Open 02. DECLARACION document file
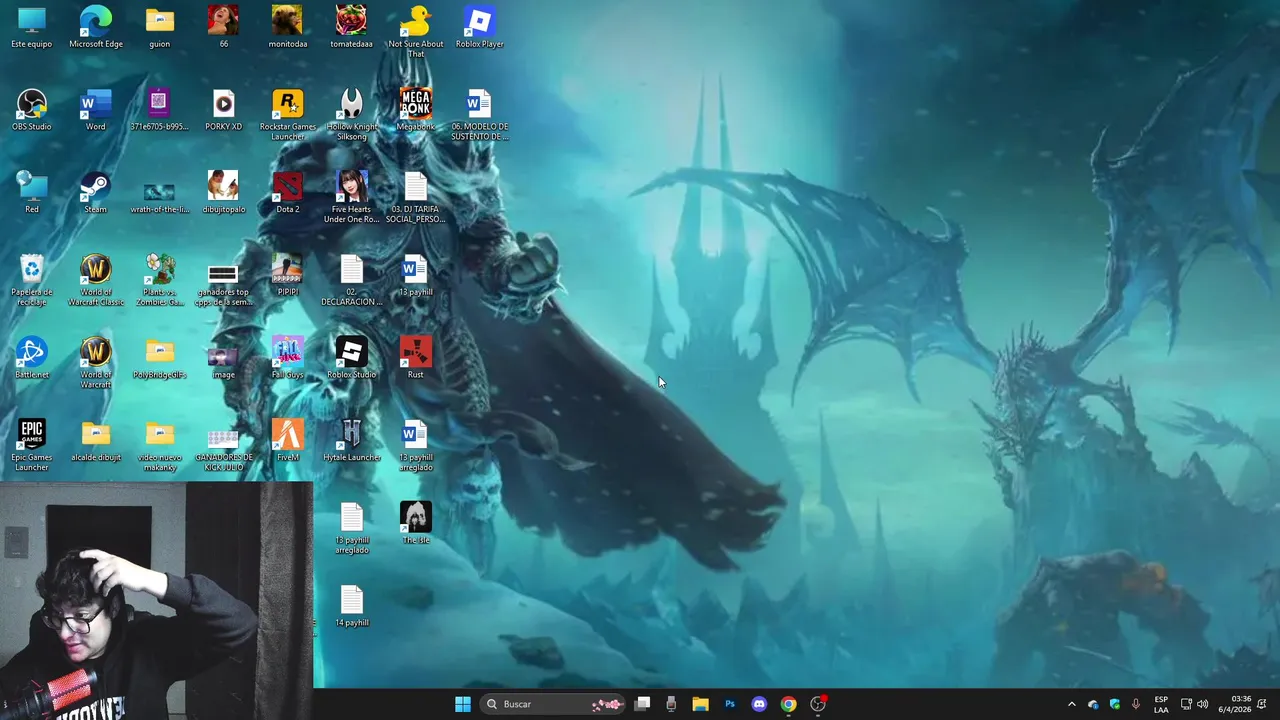The width and height of the screenshot is (1280, 720). [x=351, y=280]
